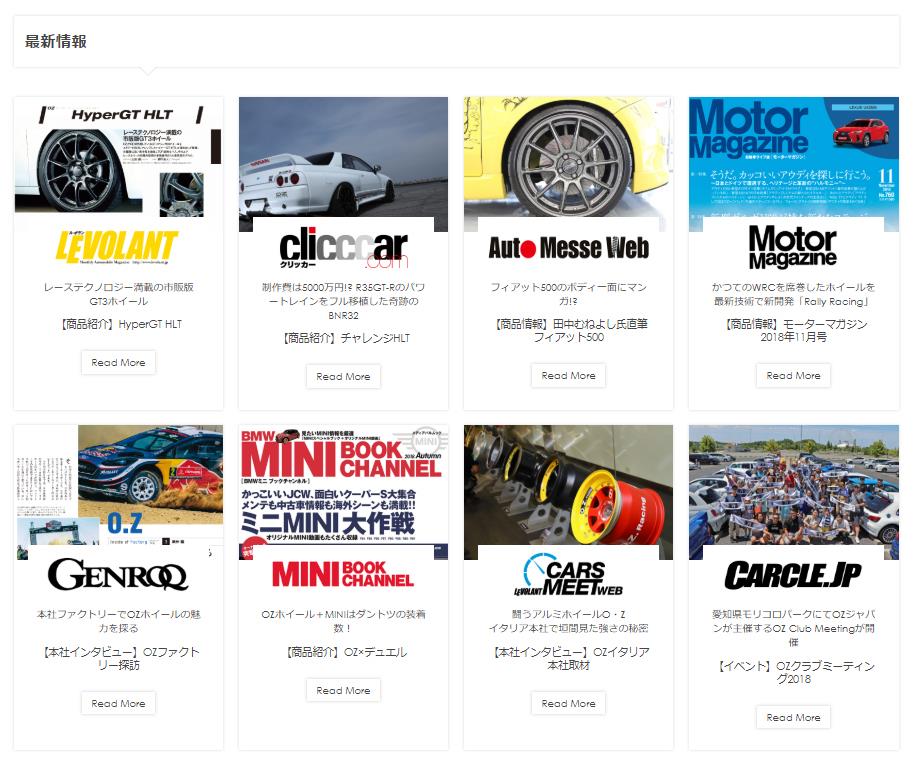
Task: Click the CARCLE.JP logo
Action: (x=793, y=575)
